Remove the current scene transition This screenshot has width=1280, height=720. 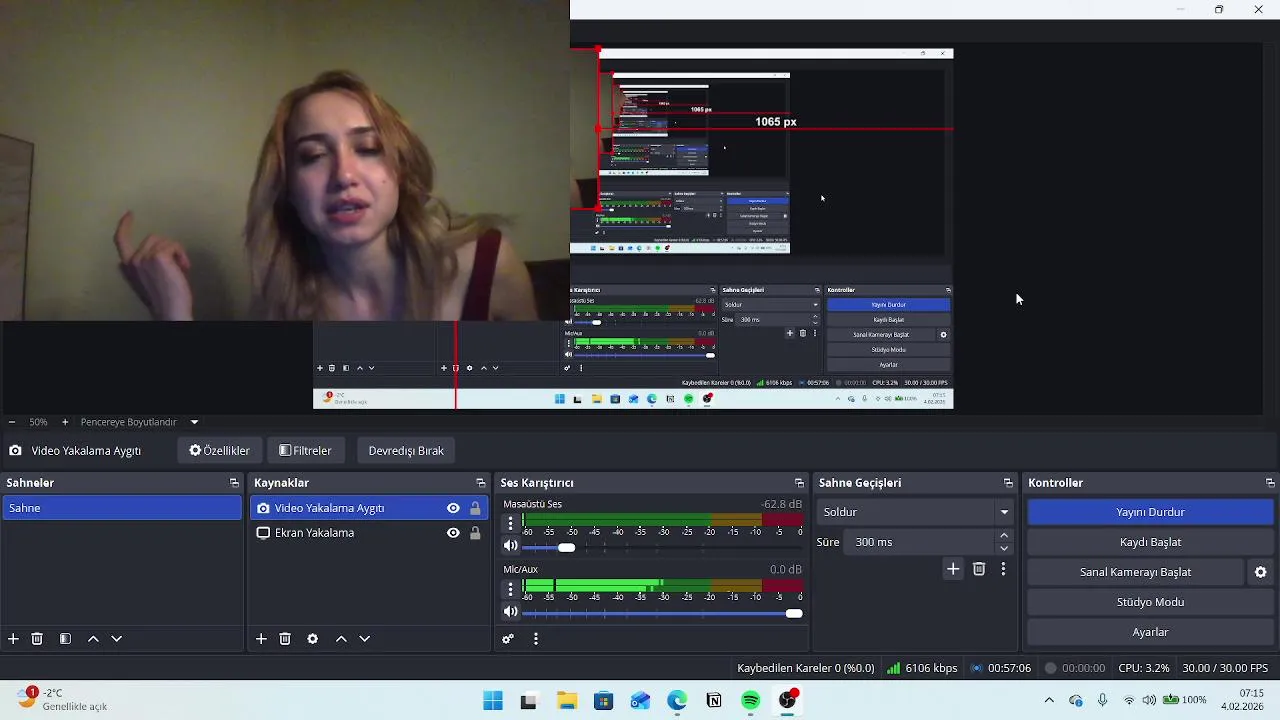[x=979, y=569]
